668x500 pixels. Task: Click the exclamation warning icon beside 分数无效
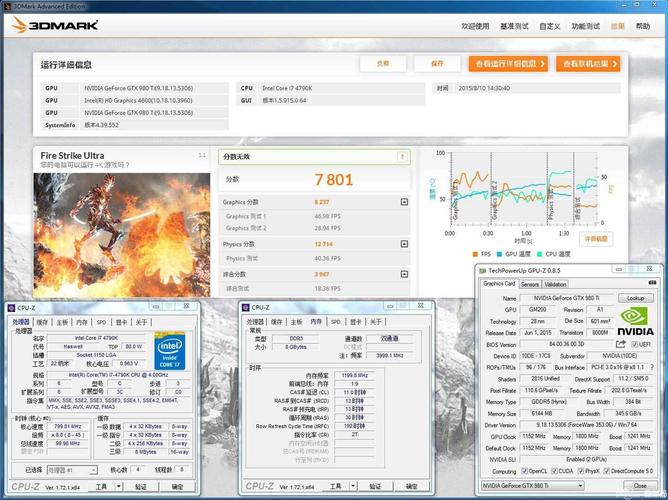(402, 157)
